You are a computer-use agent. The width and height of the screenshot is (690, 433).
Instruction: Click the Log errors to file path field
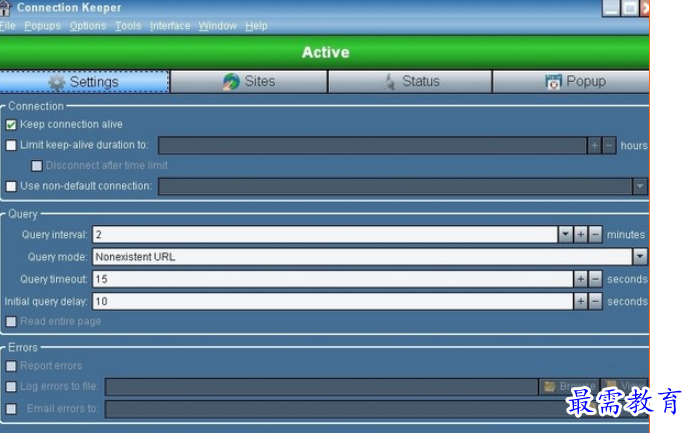[x=322, y=387]
